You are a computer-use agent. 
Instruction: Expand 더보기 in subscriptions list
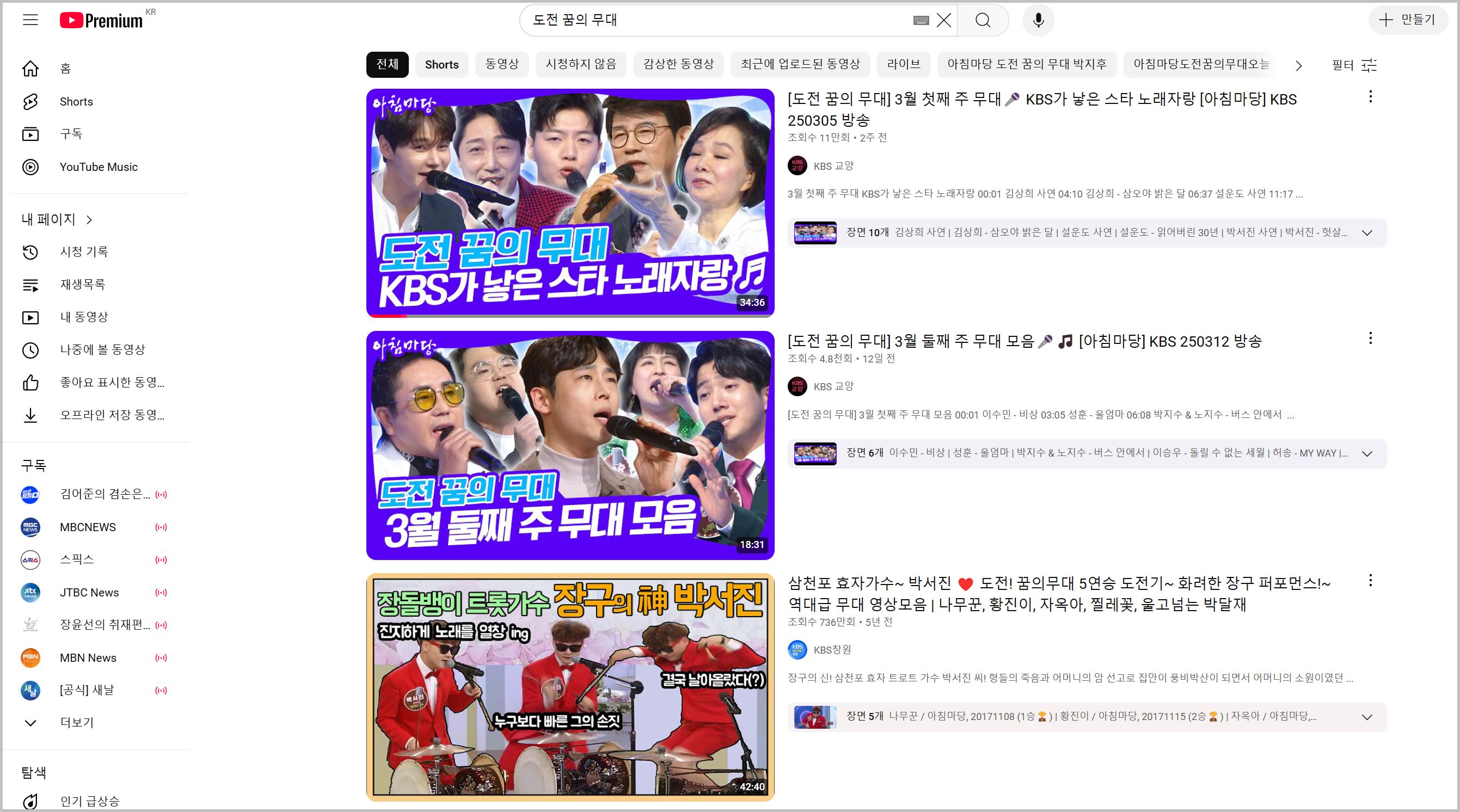77,722
